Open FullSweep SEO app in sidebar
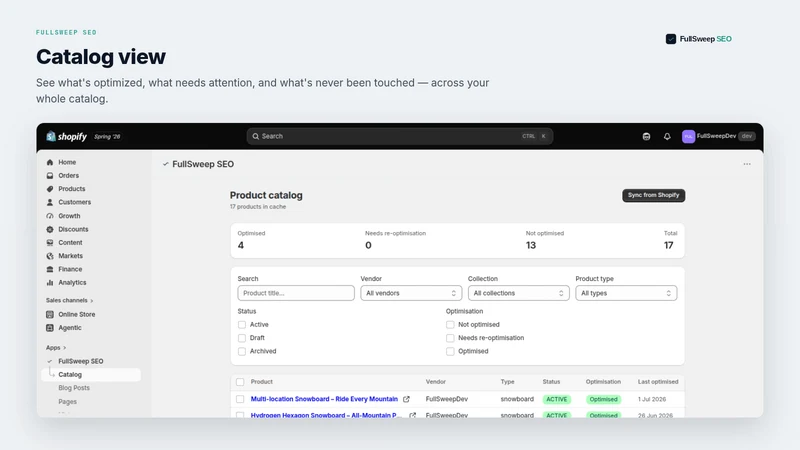This screenshot has height=450, width=800. (81, 361)
